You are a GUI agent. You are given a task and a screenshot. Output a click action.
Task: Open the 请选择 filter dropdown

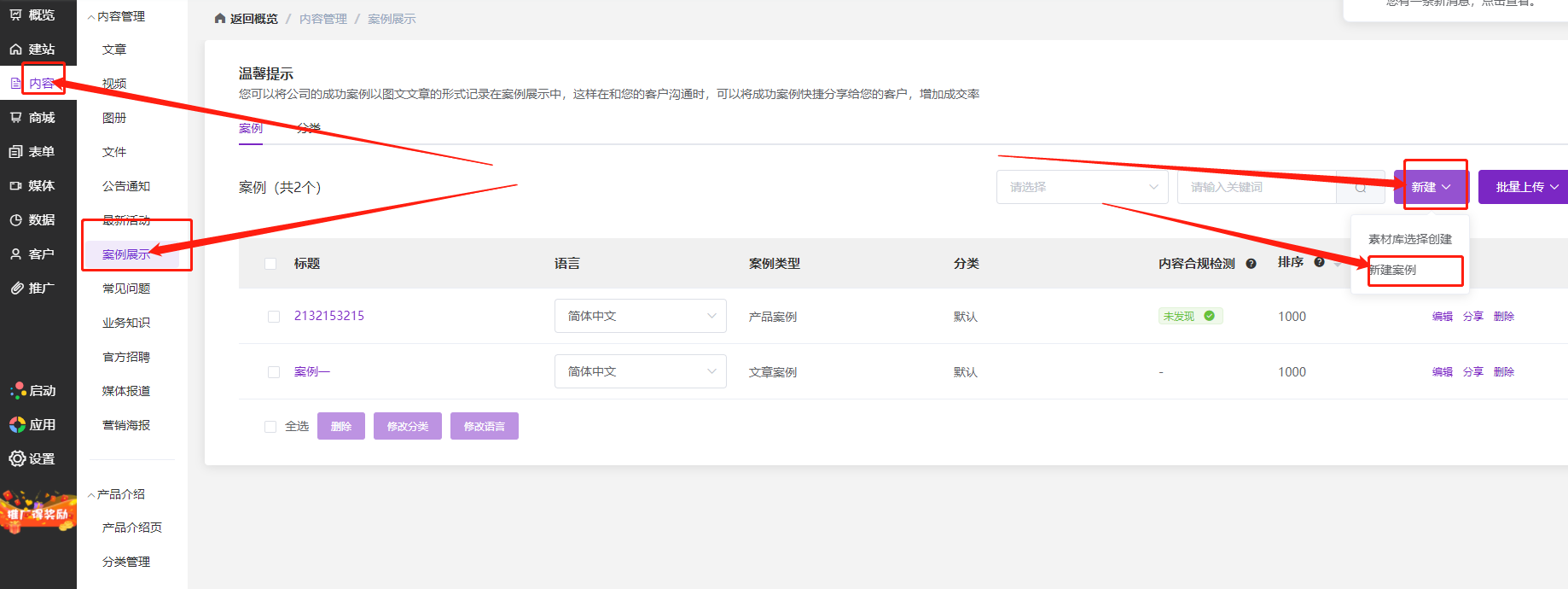(1083, 187)
